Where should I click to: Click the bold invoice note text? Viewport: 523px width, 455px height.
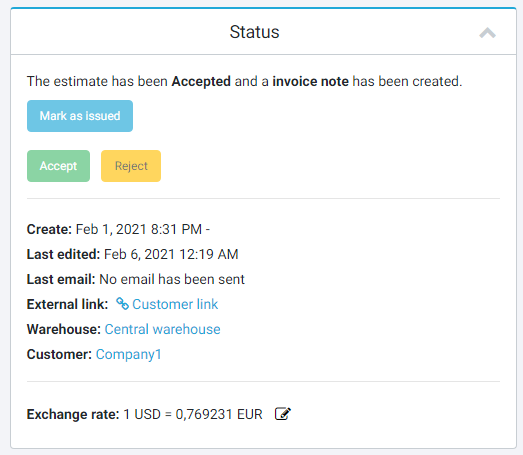311,81
